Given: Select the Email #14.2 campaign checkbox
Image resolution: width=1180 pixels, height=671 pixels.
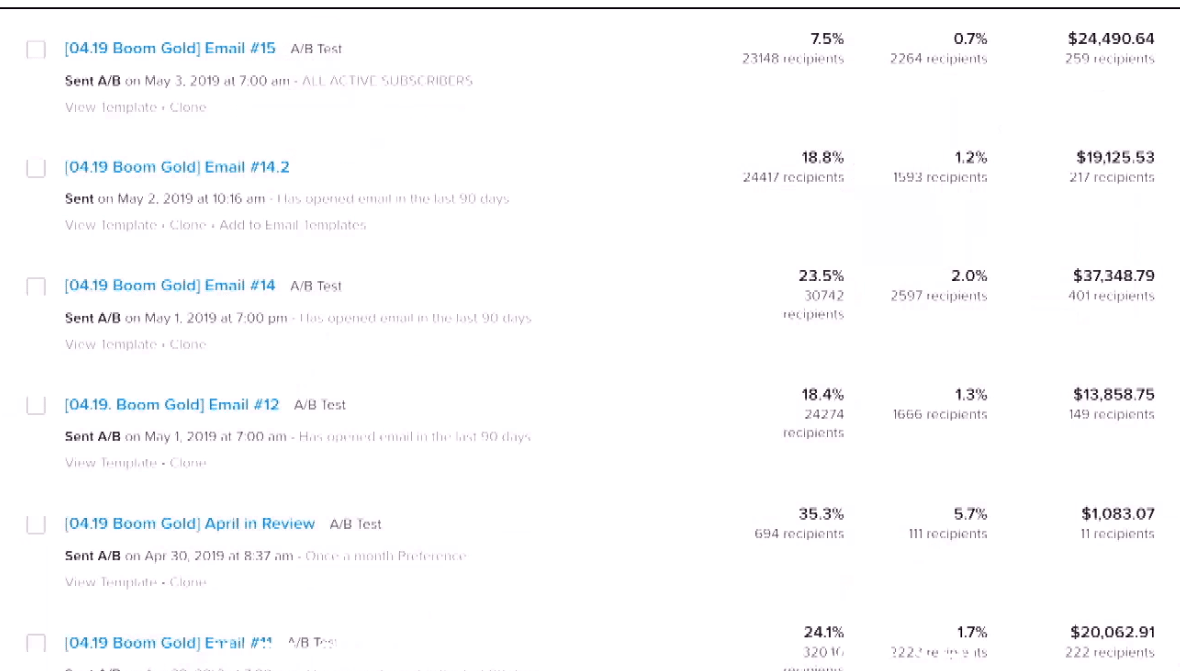Looking at the screenshot, I should tap(35, 168).
